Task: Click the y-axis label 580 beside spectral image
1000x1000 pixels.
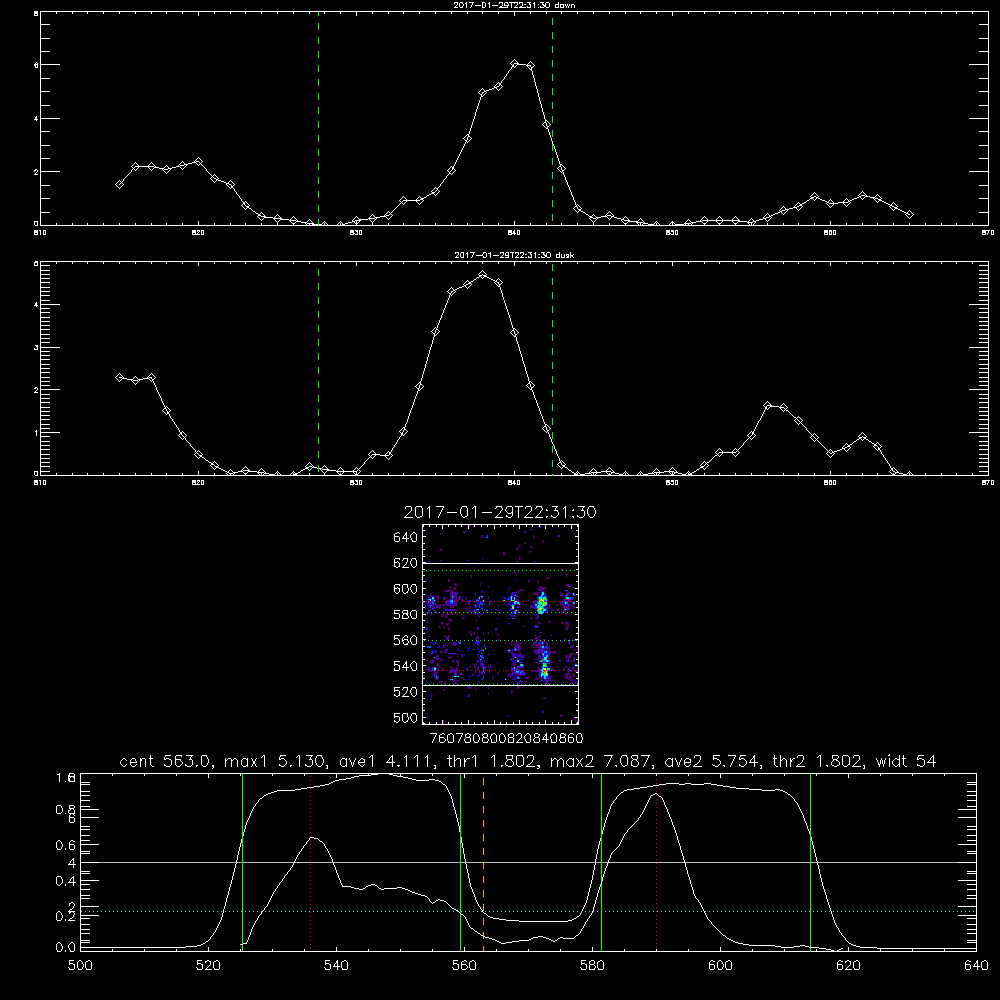Action: click(406, 615)
